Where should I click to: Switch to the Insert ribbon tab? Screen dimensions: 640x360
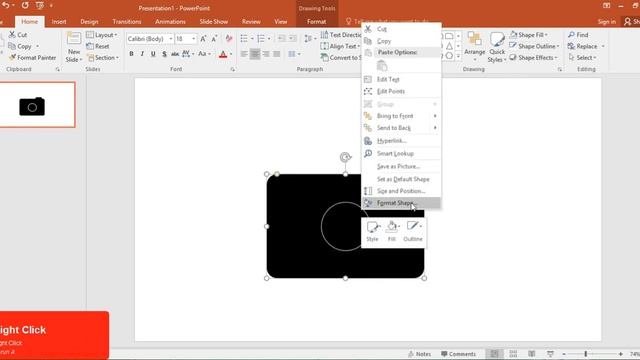point(59,22)
